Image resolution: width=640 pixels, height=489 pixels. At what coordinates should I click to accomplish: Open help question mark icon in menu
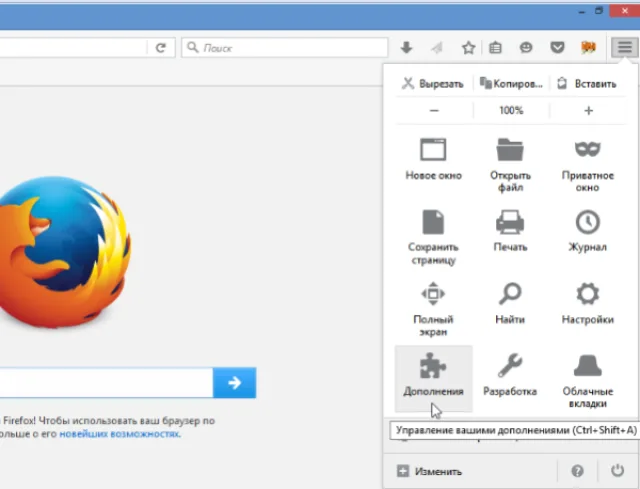tap(577, 471)
